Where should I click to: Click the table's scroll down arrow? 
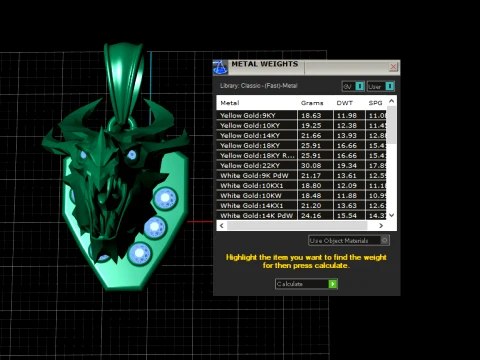pos(392,215)
